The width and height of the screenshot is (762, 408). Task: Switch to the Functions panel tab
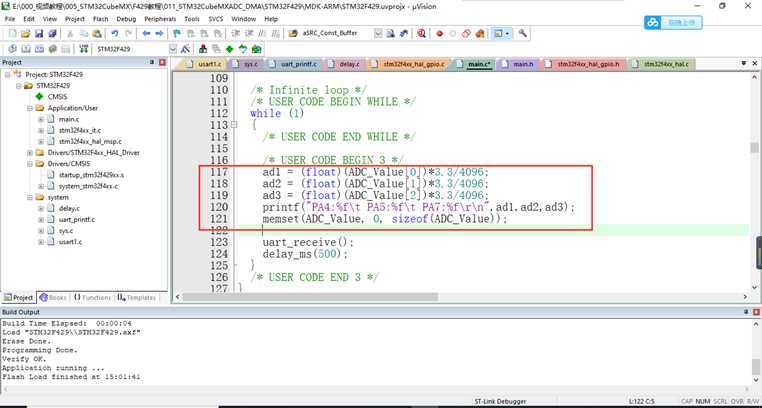pyautogui.click(x=92, y=297)
